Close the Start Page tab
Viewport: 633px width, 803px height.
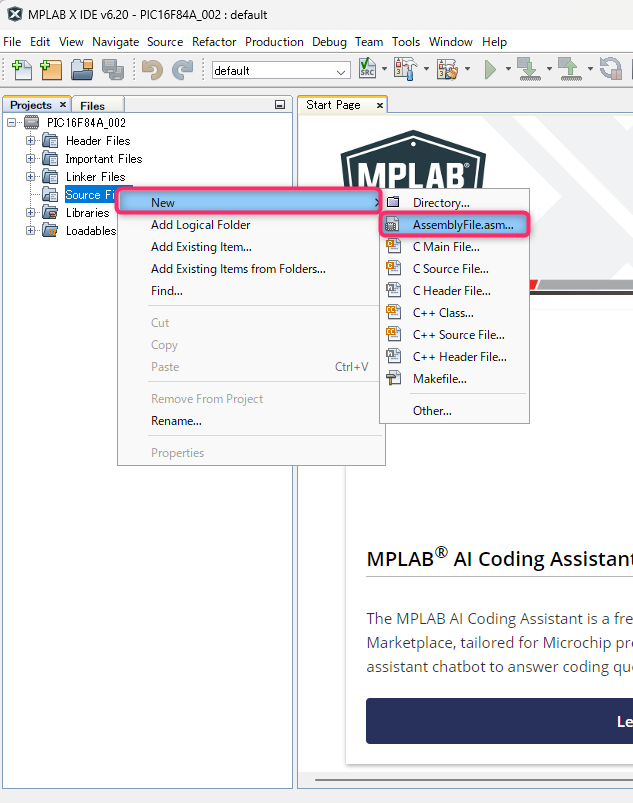(x=379, y=105)
